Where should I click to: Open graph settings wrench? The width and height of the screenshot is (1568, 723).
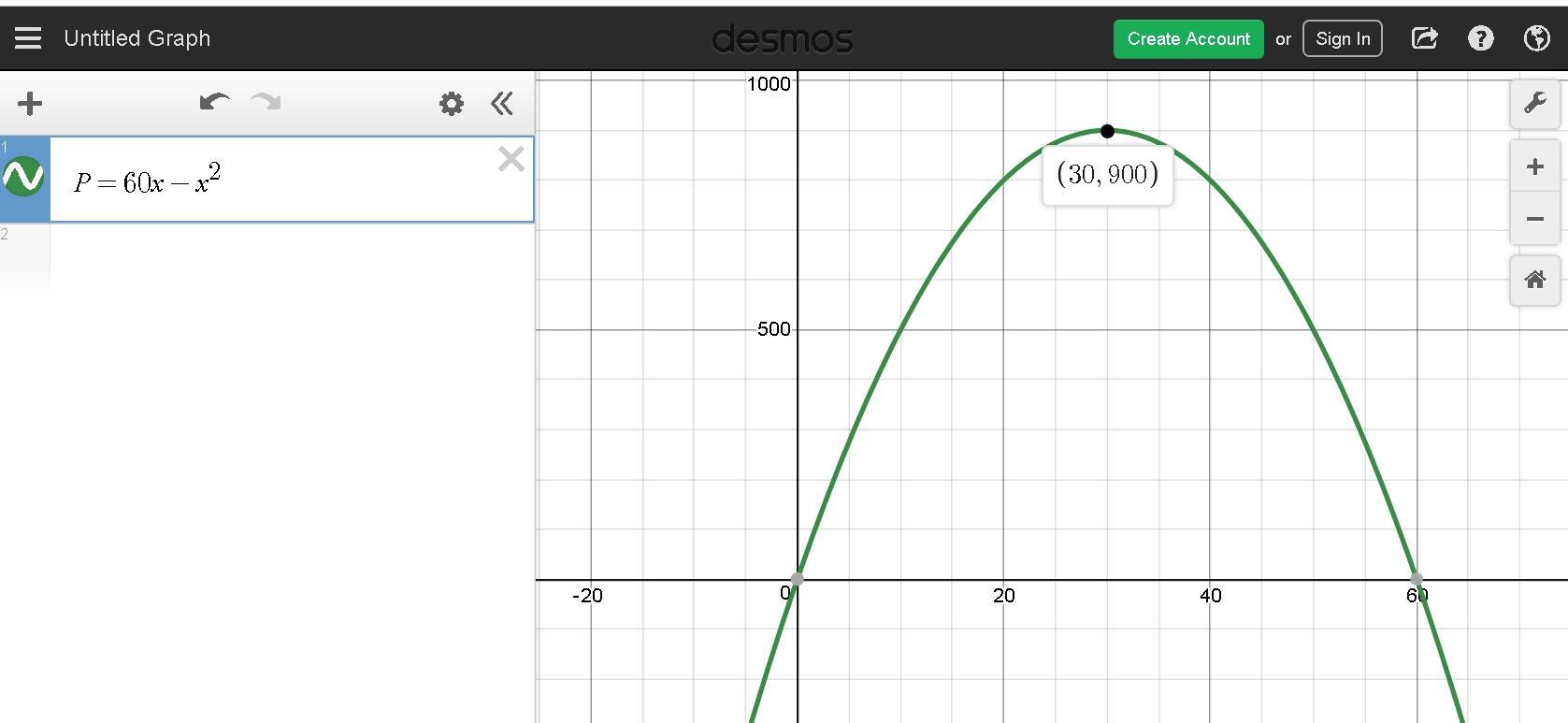coord(1535,103)
